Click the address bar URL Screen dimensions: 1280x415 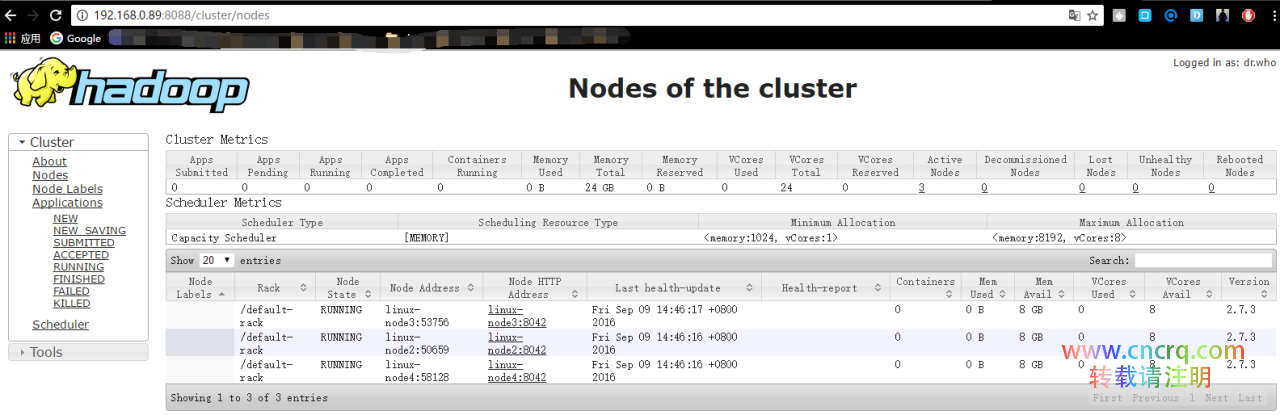181,15
